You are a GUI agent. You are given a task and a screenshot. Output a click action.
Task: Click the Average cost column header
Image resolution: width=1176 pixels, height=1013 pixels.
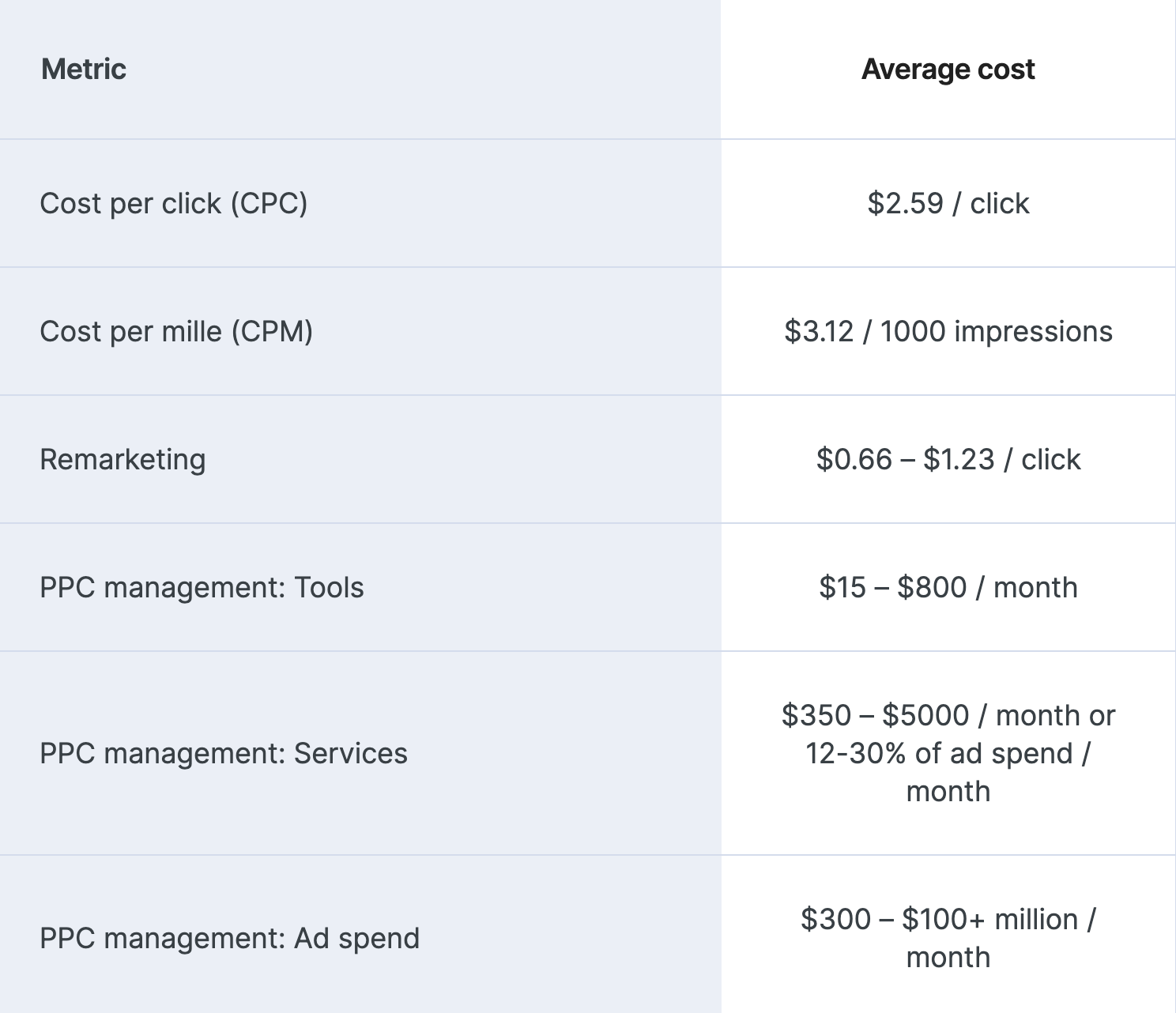pyautogui.click(x=948, y=70)
